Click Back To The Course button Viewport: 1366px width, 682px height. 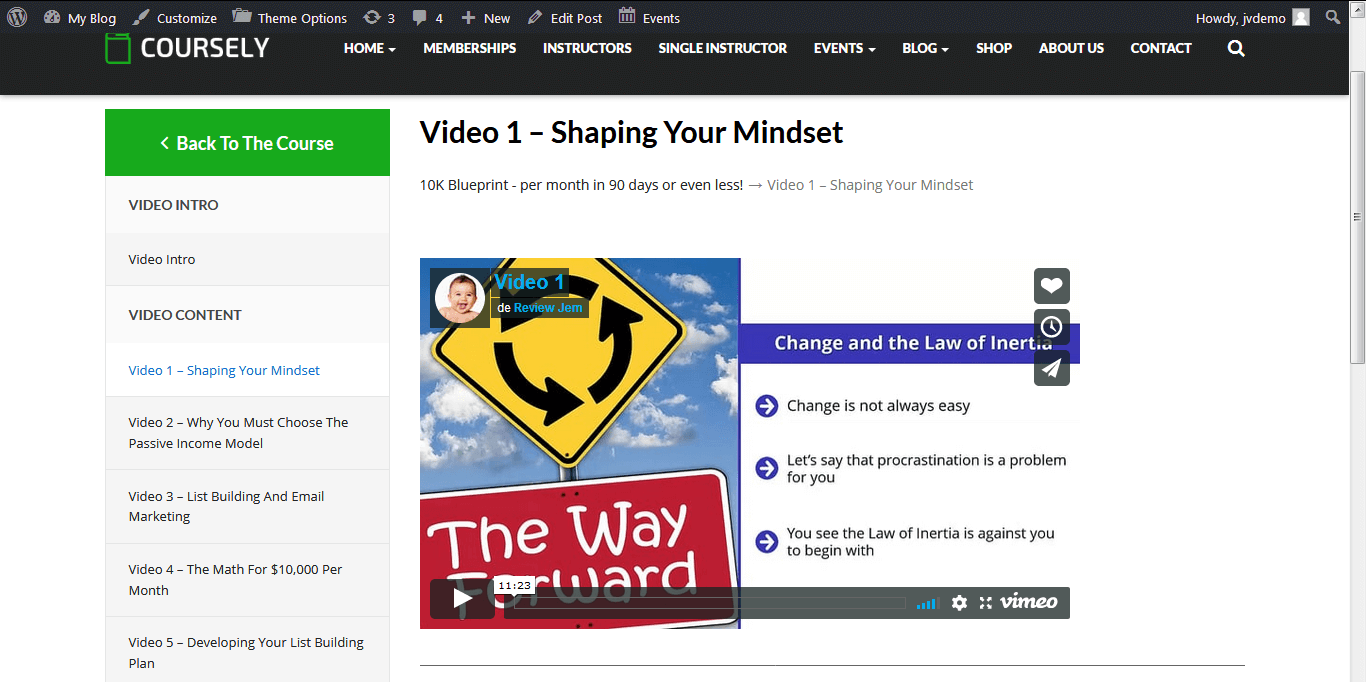tap(247, 143)
